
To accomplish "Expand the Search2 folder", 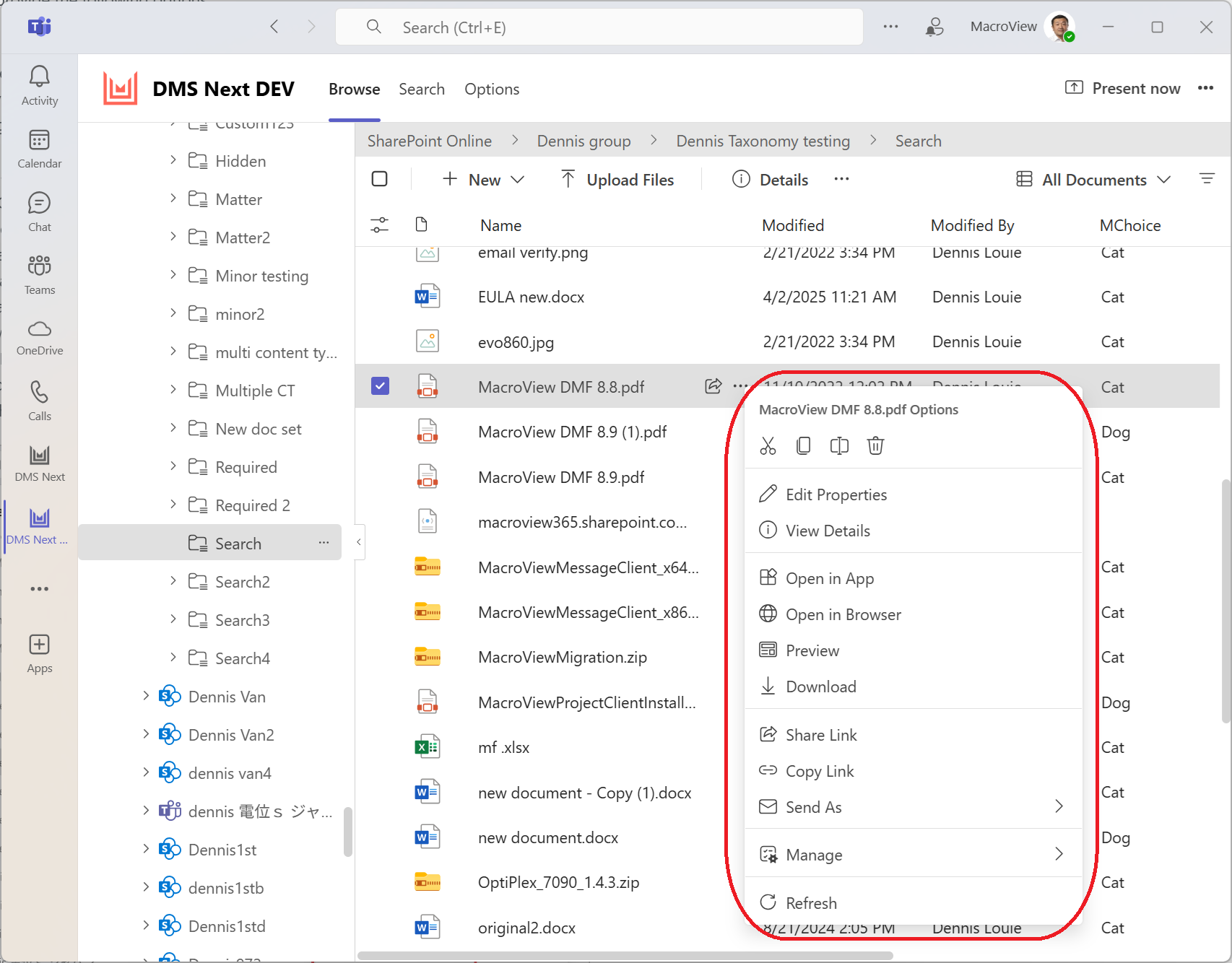I will [173, 580].
